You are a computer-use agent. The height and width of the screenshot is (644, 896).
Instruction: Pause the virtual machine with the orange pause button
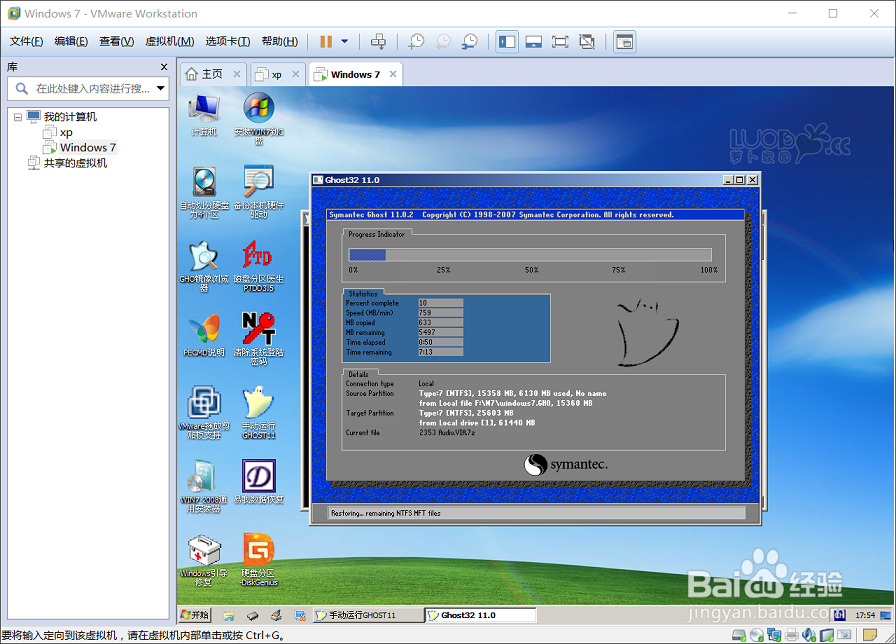click(x=326, y=42)
